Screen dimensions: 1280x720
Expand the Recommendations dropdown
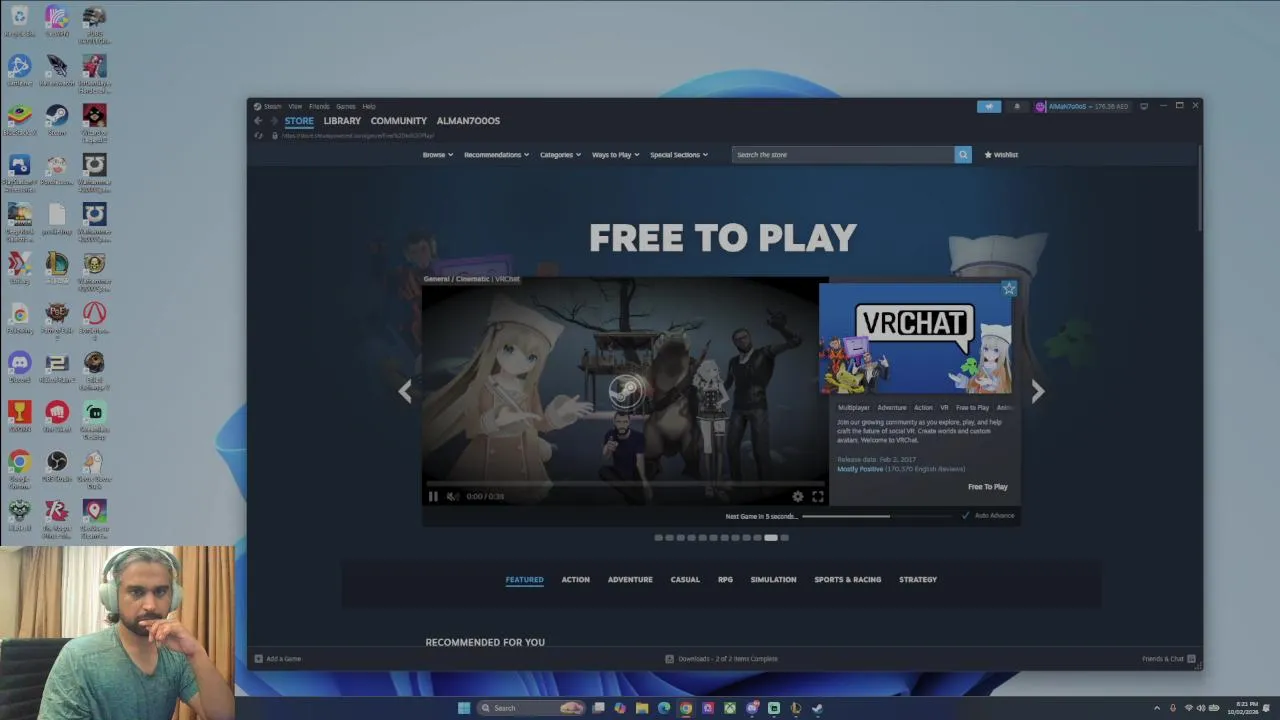(496, 155)
